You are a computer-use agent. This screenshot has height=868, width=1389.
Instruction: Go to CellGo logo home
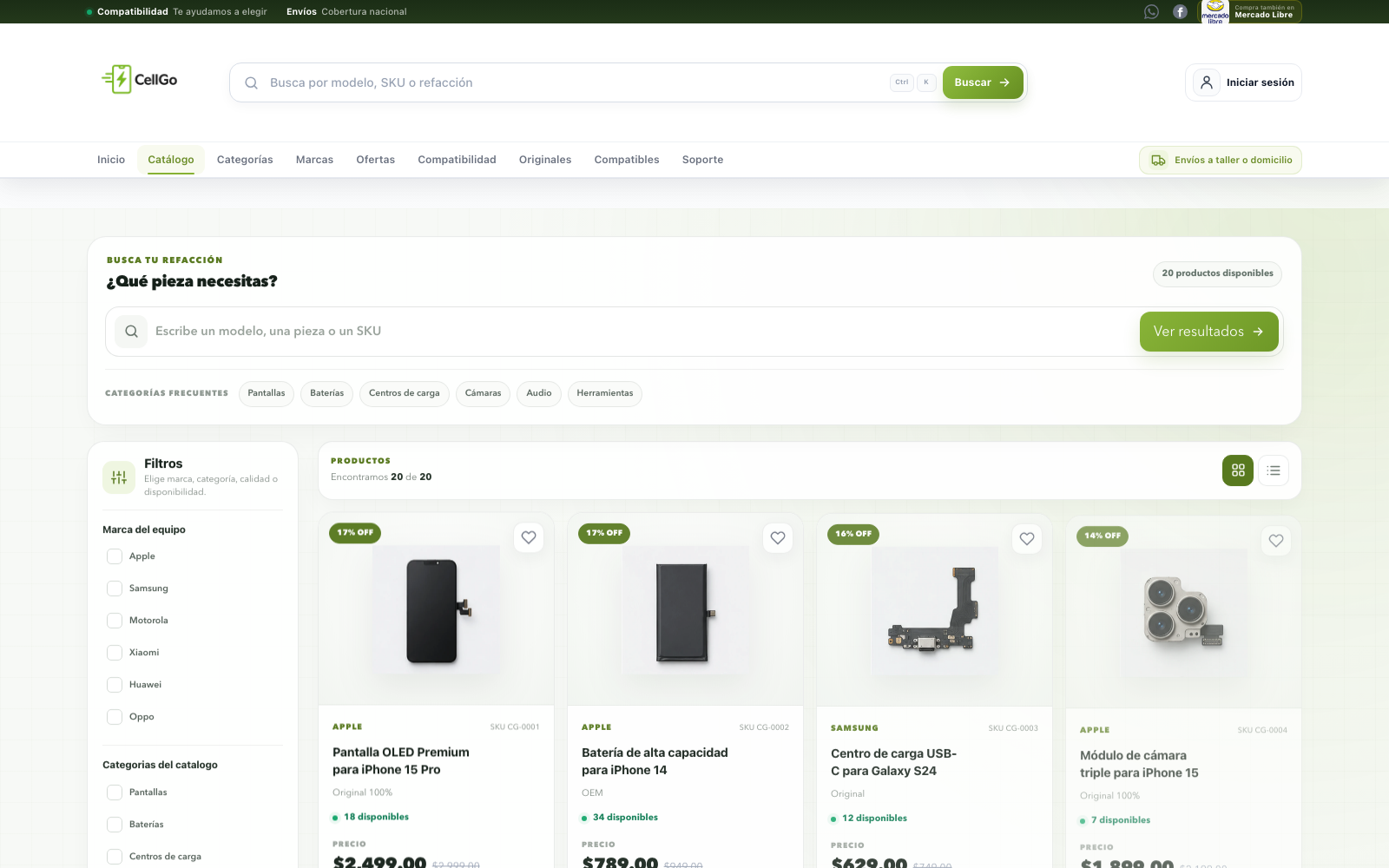coord(140,79)
